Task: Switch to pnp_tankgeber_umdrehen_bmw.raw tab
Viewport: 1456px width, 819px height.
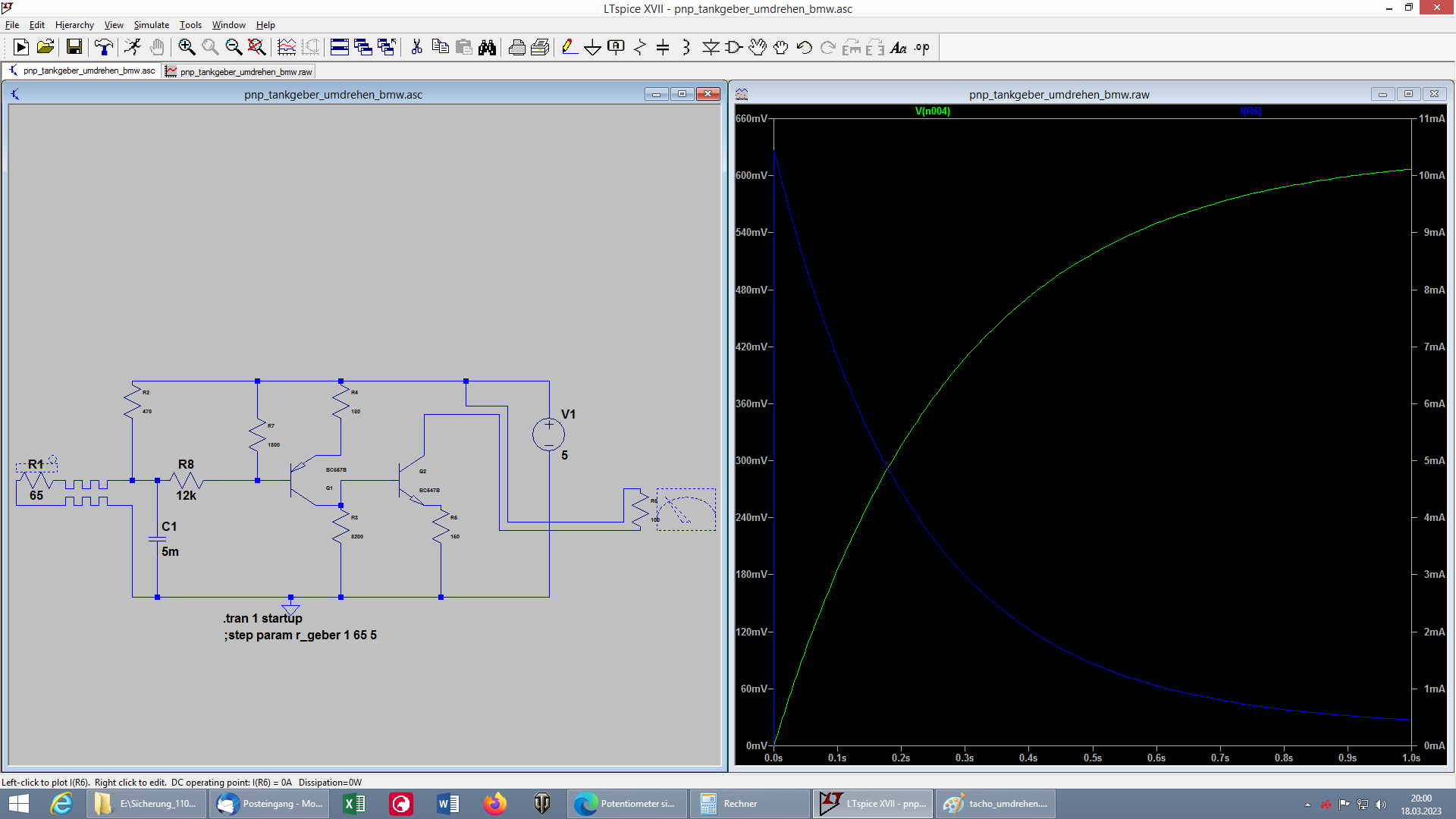Action: (239, 71)
